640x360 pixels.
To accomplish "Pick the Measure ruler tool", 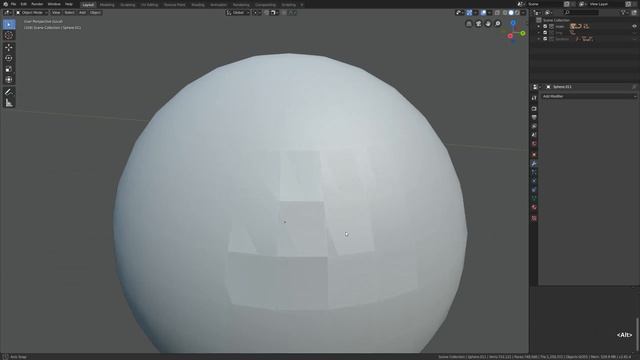I will (9, 103).
